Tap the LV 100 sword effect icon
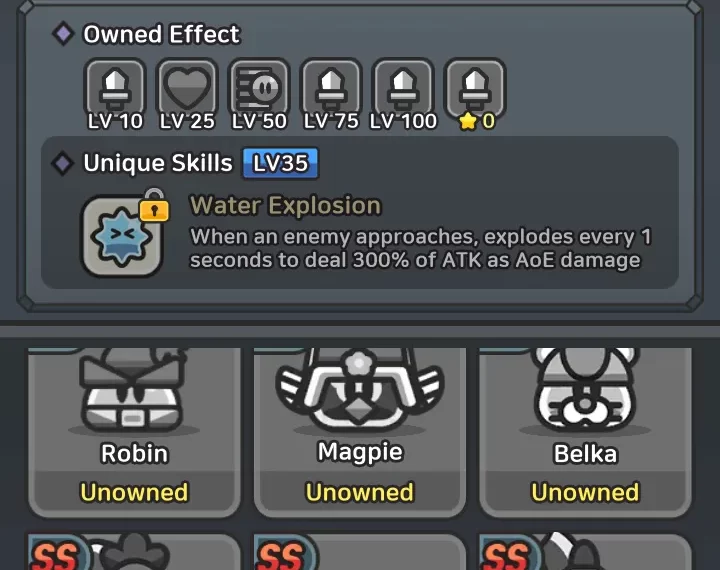 pos(403,87)
